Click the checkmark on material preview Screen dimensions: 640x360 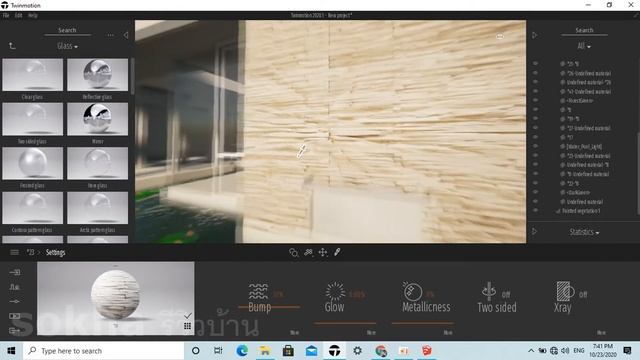coord(187,316)
